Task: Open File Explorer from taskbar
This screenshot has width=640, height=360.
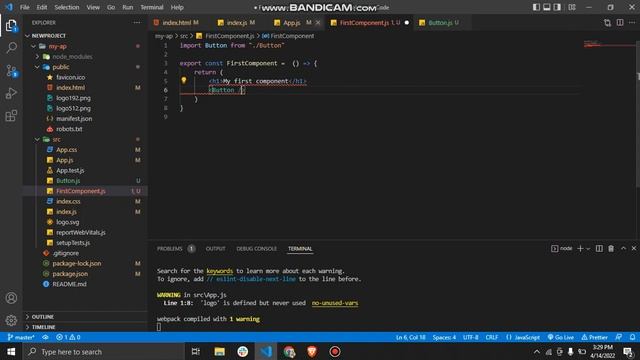Action: coord(220,352)
